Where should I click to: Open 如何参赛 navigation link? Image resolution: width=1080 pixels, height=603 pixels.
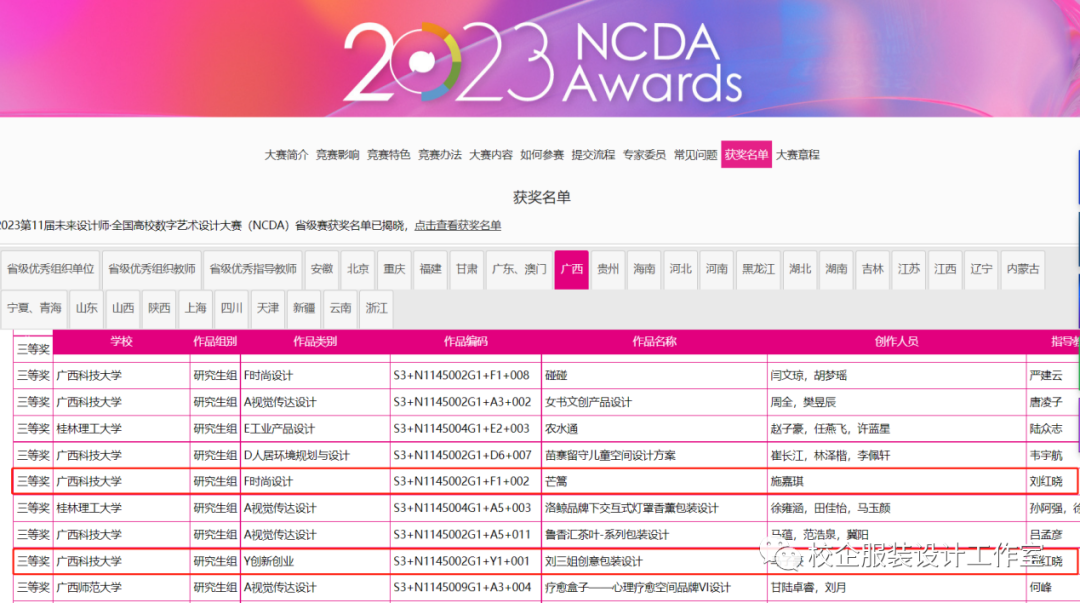click(542, 155)
